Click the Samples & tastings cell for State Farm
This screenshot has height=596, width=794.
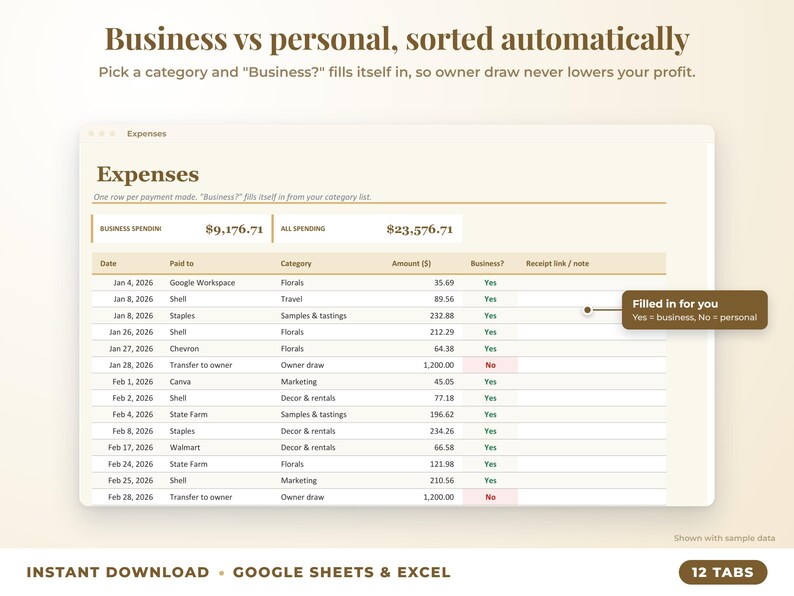[313, 414]
